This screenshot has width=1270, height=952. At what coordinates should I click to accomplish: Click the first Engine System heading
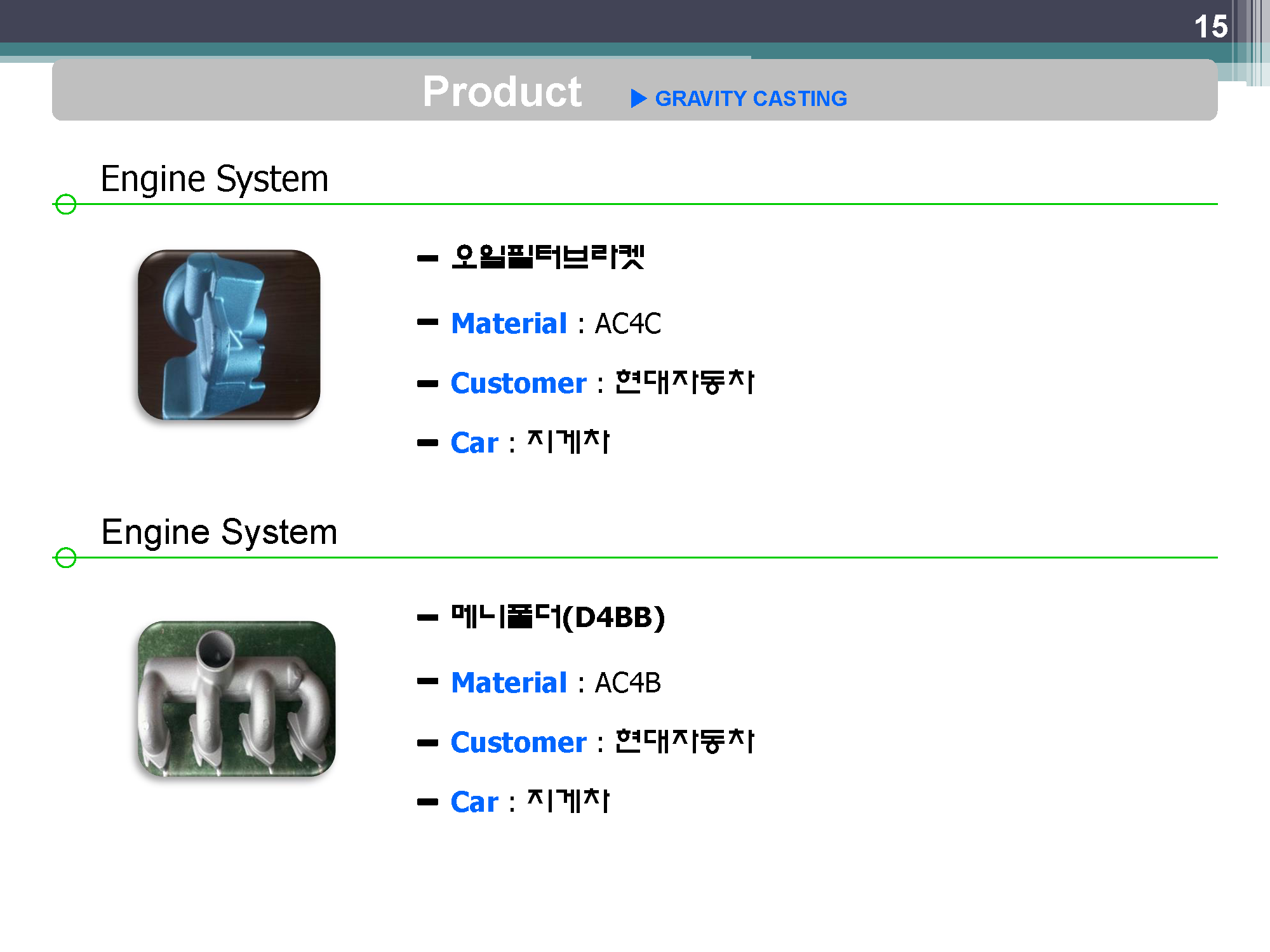(x=215, y=178)
